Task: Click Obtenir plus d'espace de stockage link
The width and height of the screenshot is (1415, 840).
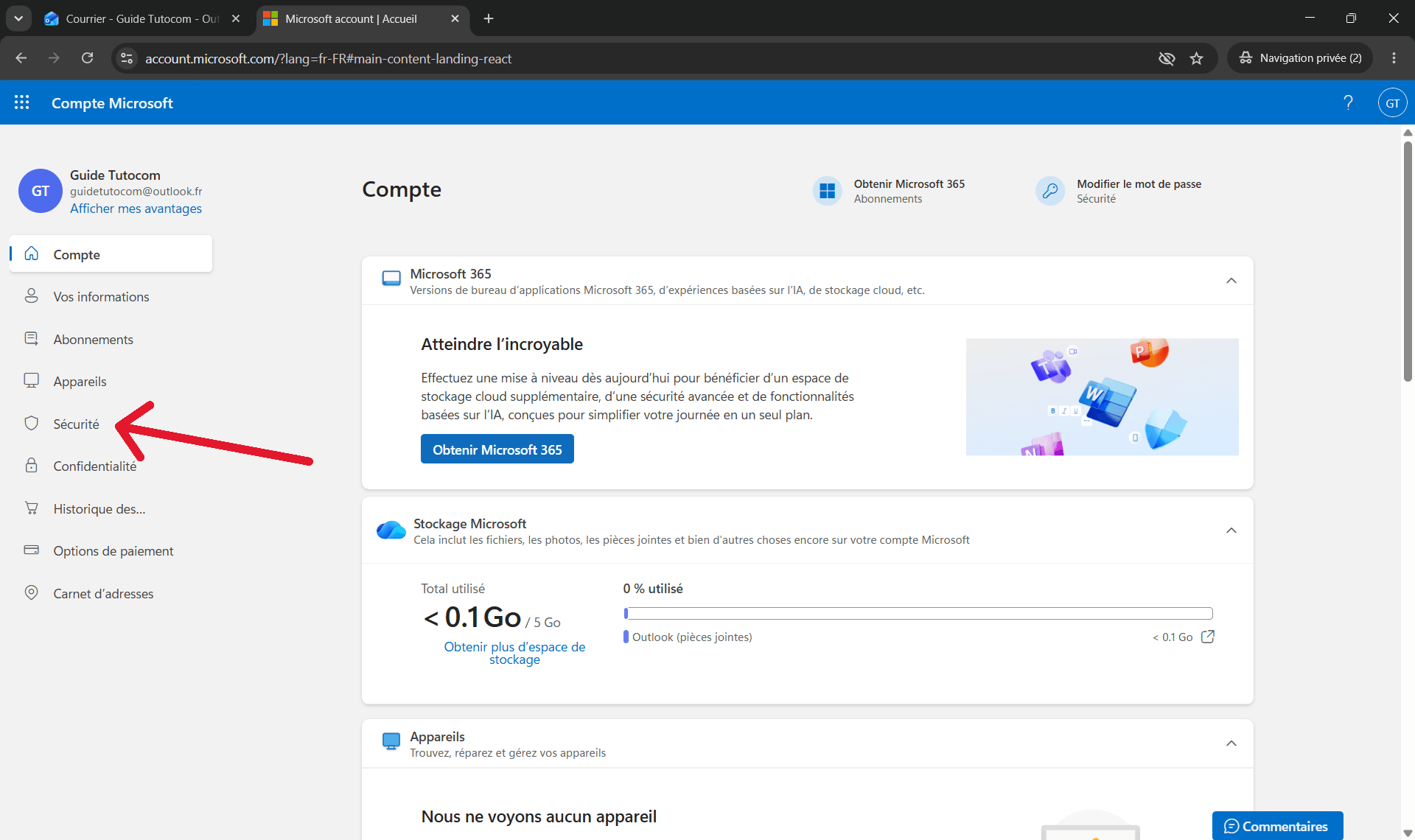Action: 514,653
